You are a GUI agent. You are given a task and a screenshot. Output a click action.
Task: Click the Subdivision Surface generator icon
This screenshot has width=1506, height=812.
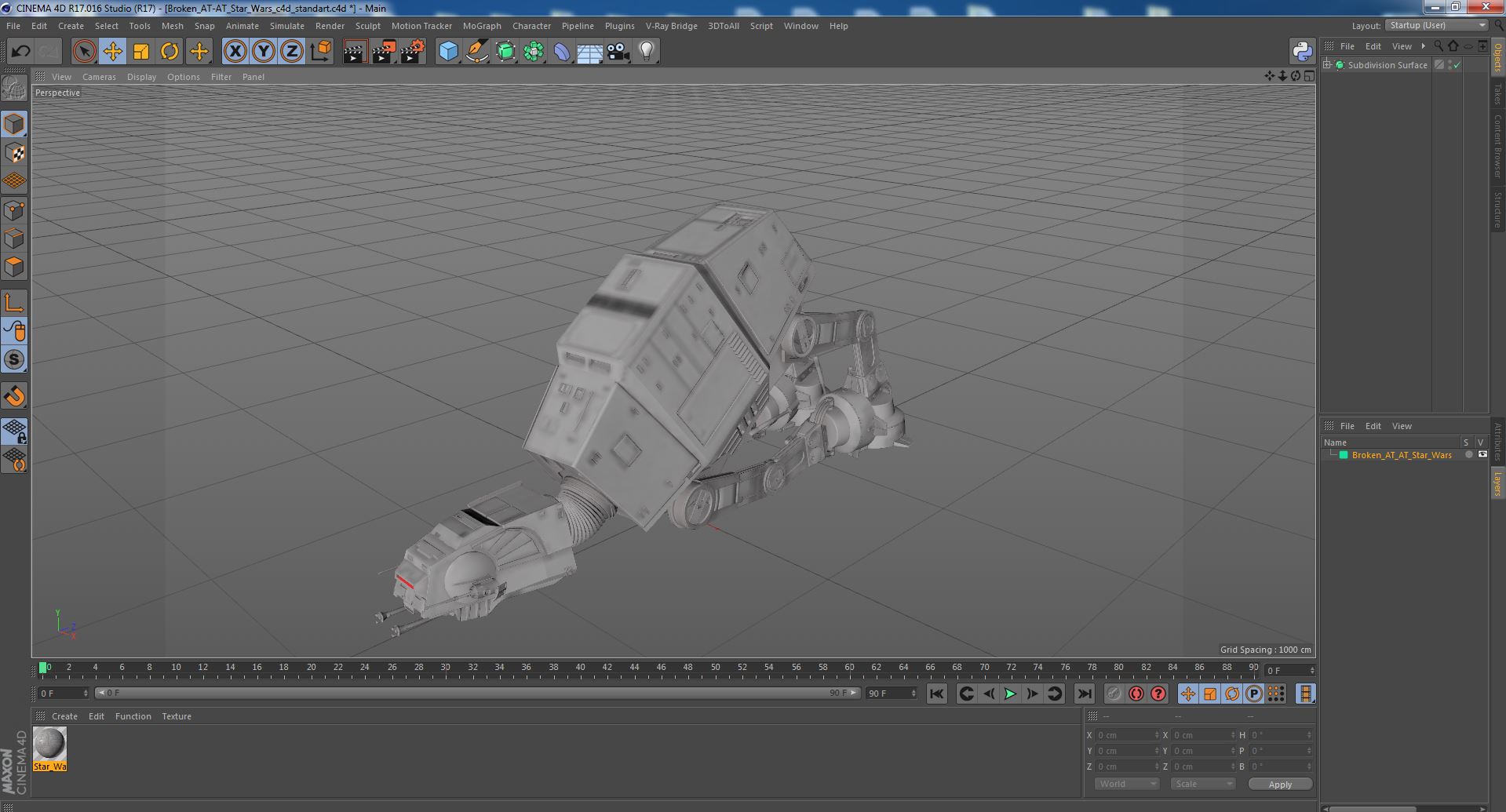coord(505,52)
